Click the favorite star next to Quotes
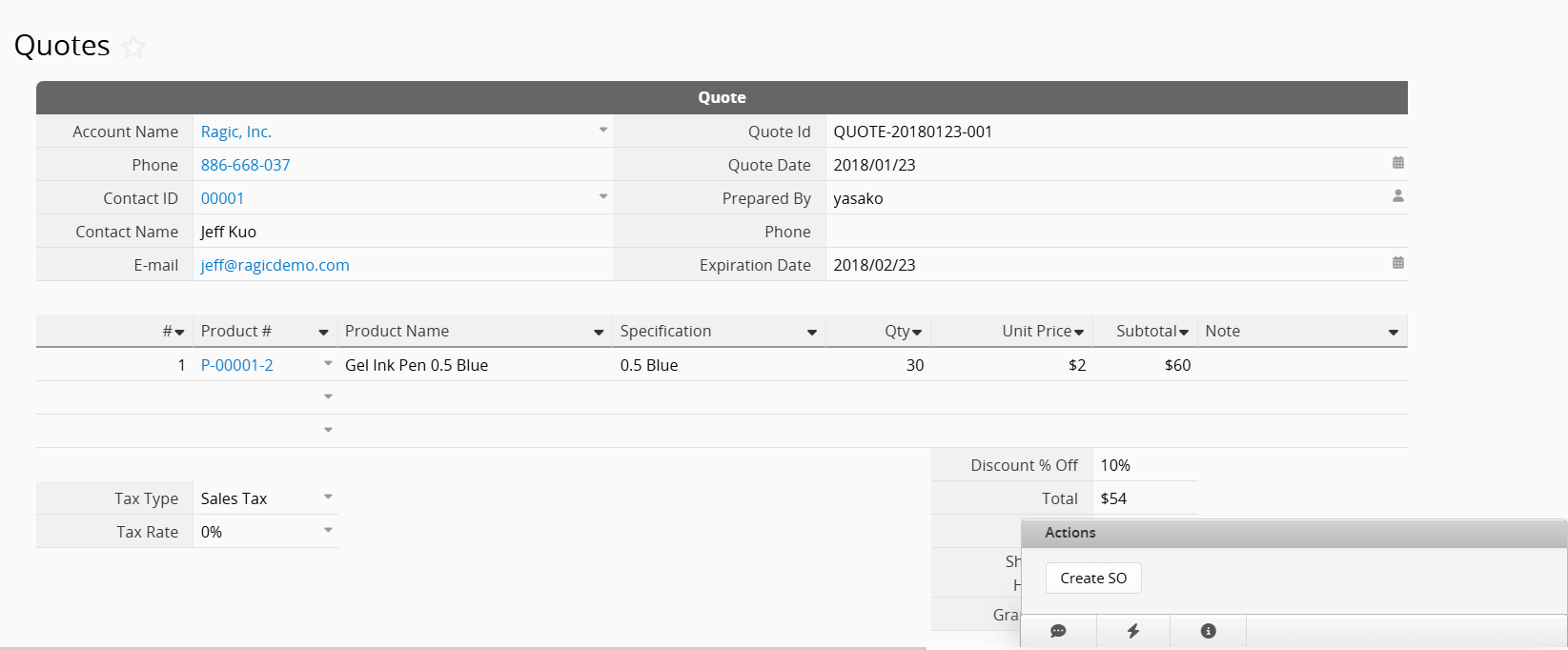The width and height of the screenshot is (1568, 650). tap(134, 47)
